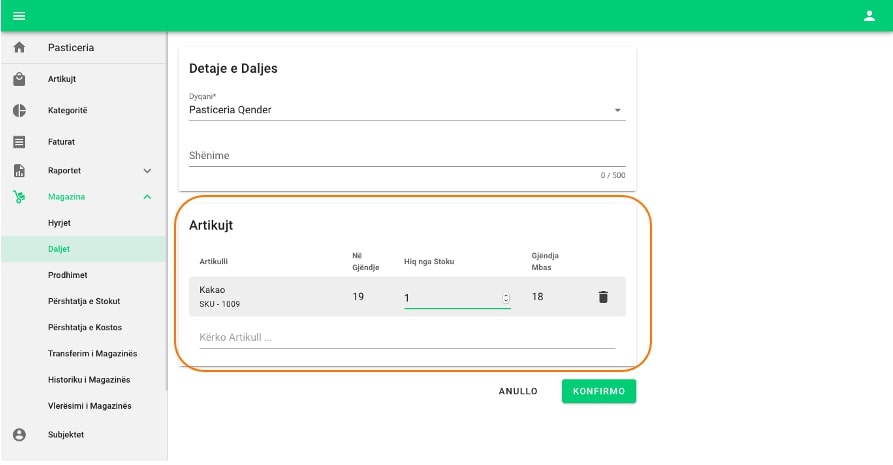Open Hyrjet in the warehouse menu
Image resolution: width=893 pixels, height=465 pixels.
[60, 223]
